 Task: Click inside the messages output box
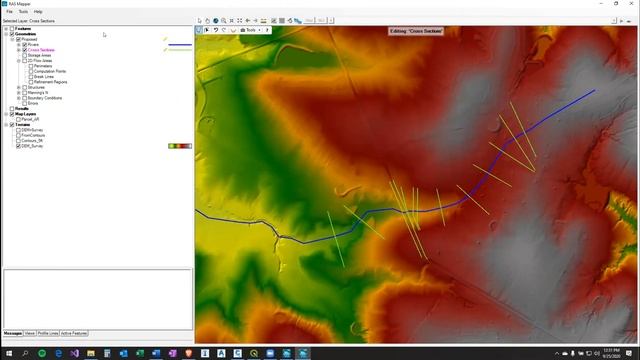[98, 299]
